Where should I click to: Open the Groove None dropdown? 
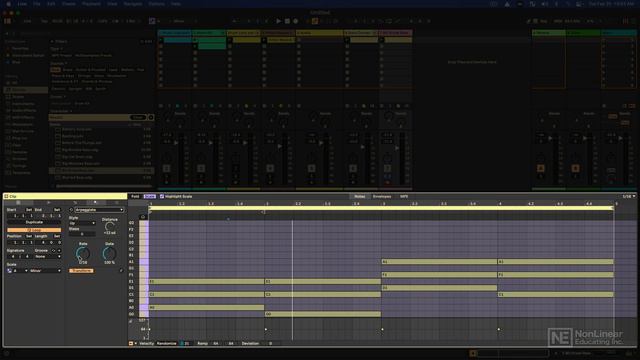tap(48, 256)
